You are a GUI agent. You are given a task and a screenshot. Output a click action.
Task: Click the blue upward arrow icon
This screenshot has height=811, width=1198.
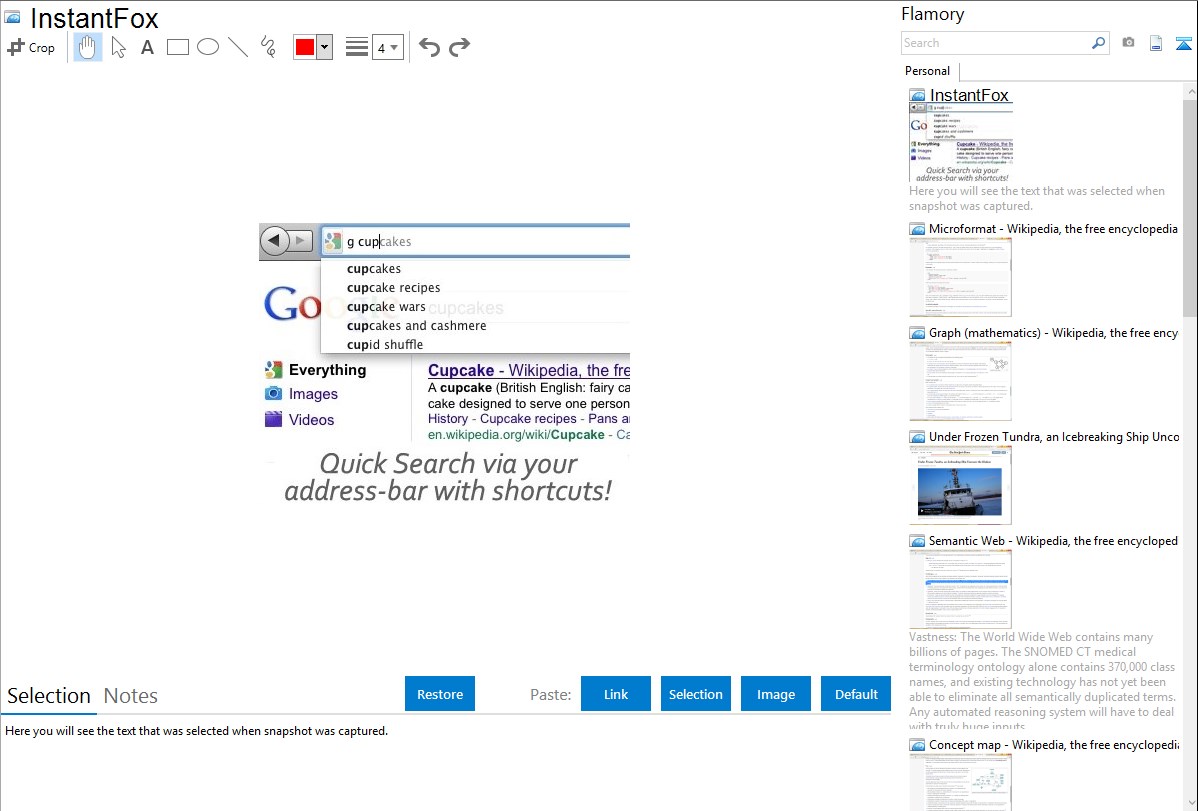click(x=1183, y=43)
